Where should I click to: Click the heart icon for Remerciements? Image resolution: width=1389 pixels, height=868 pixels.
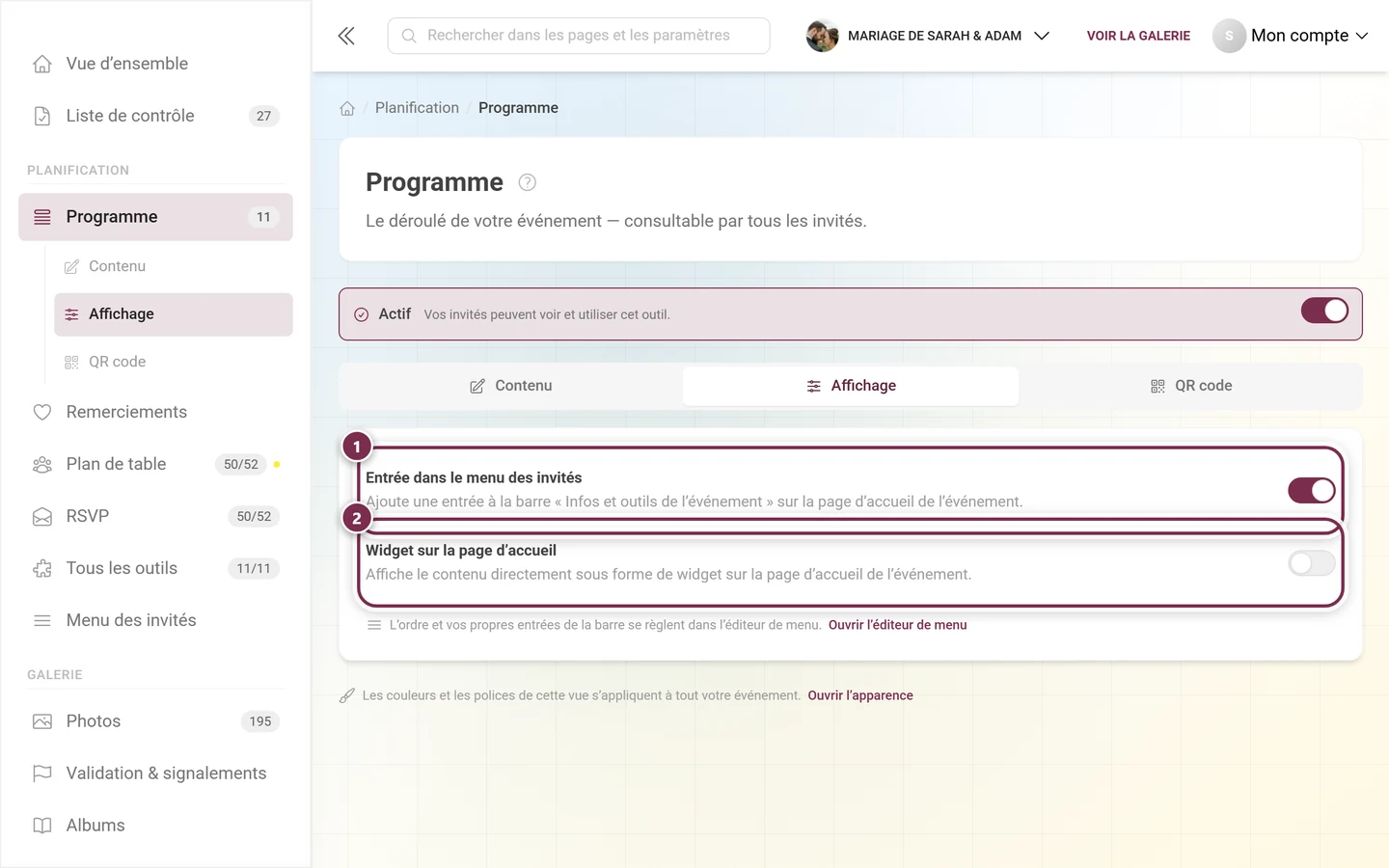click(x=42, y=412)
